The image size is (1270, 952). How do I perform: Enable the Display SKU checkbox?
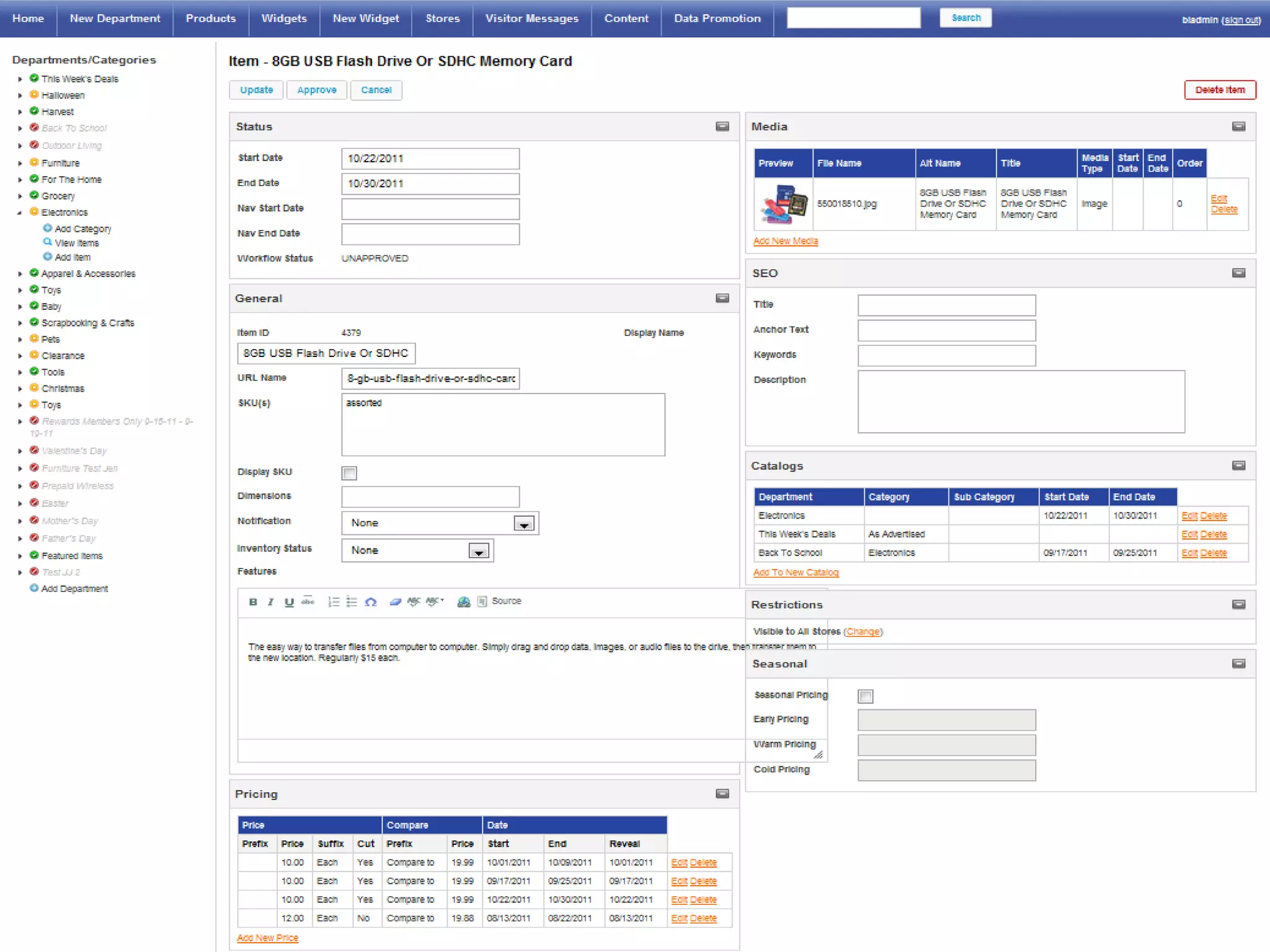coord(350,474)
